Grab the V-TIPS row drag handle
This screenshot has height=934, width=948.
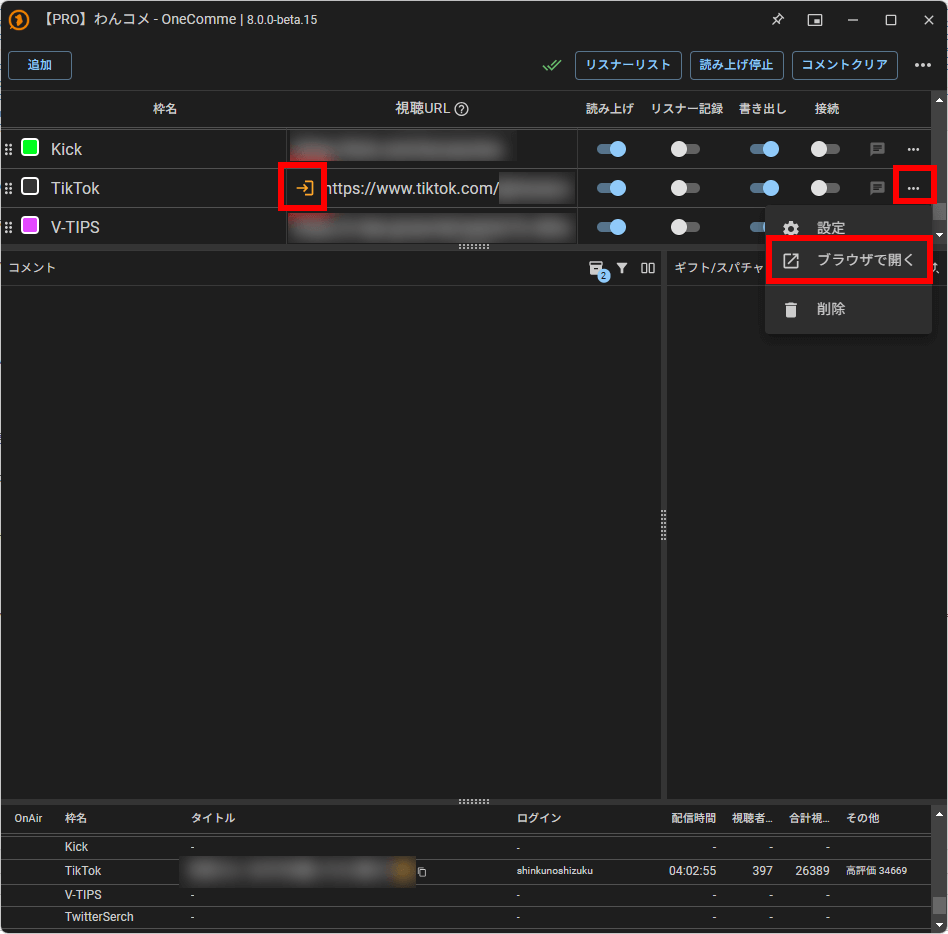pyautogui.click(x=8, y=227)
